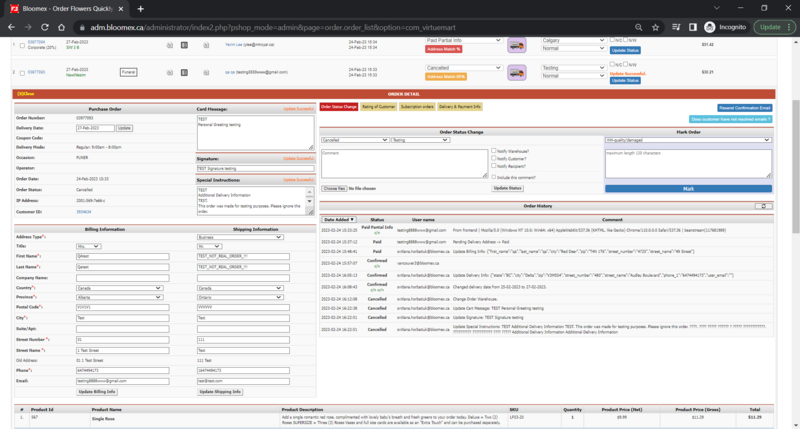
Task: Click the page vertical scrollbar
Action: (795, 166)
